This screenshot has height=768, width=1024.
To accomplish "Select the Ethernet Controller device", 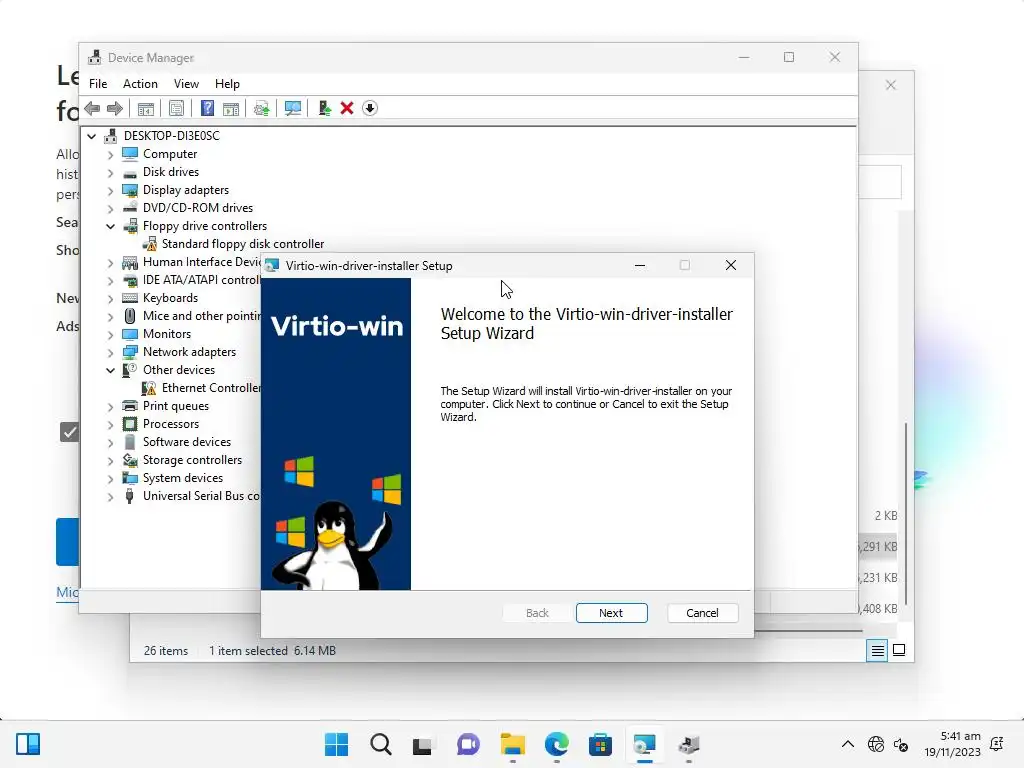I will tap(211, 388).
